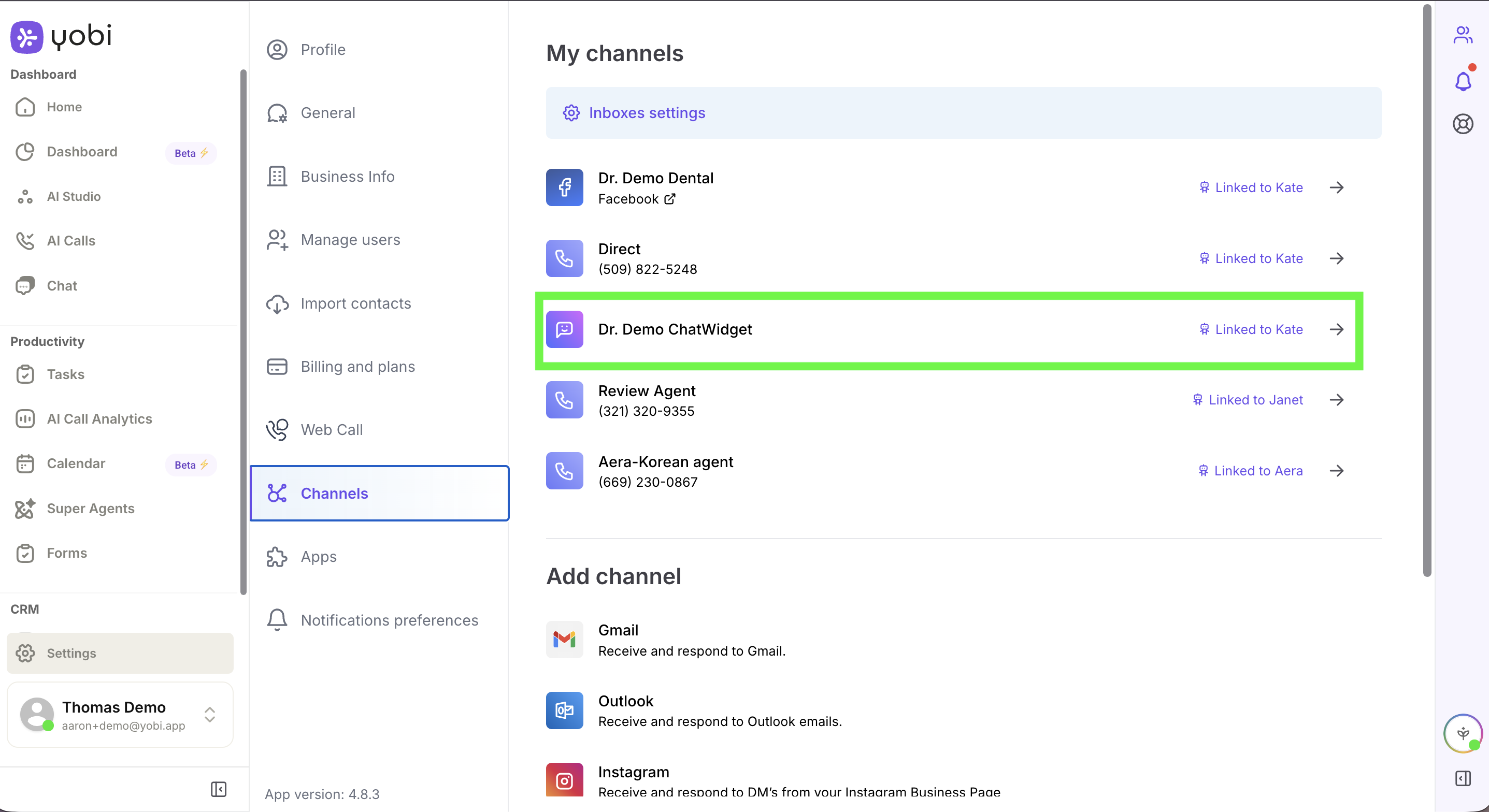Go to AI Studio
Viewport: 1489px width, 812px height.
[x=74, y=196]
